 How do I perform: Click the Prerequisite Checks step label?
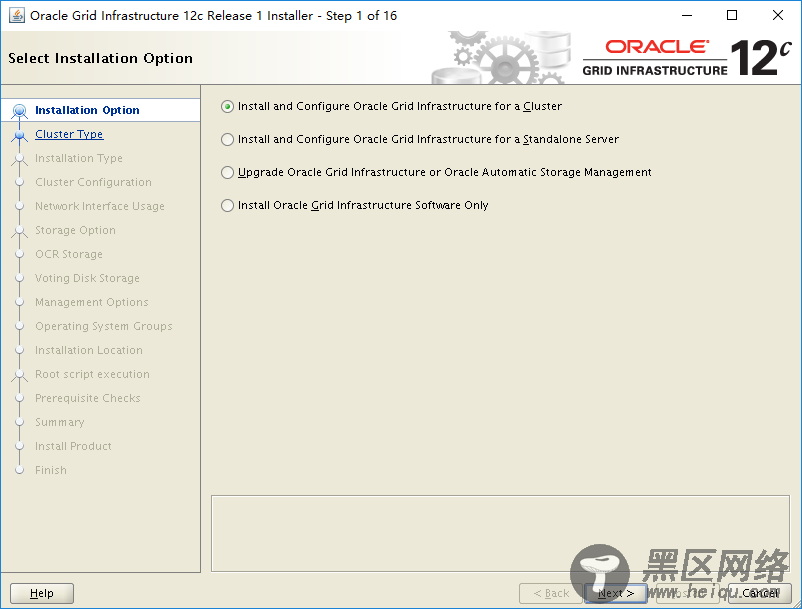(87, 398)
